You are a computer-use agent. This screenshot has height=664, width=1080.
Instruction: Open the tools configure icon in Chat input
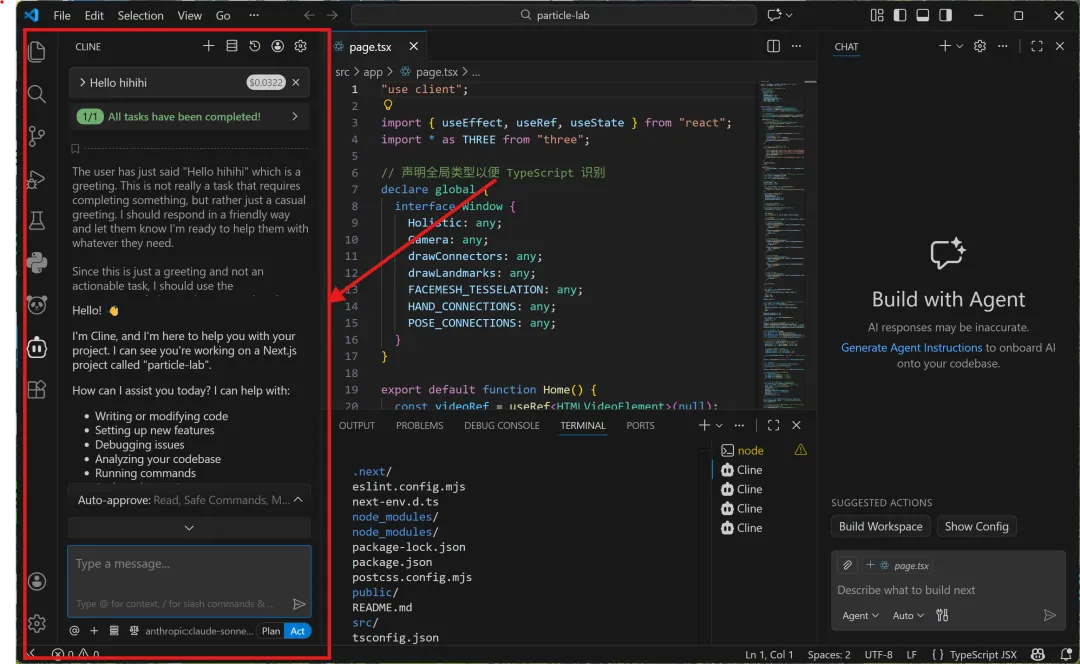(x=942, y=615)
